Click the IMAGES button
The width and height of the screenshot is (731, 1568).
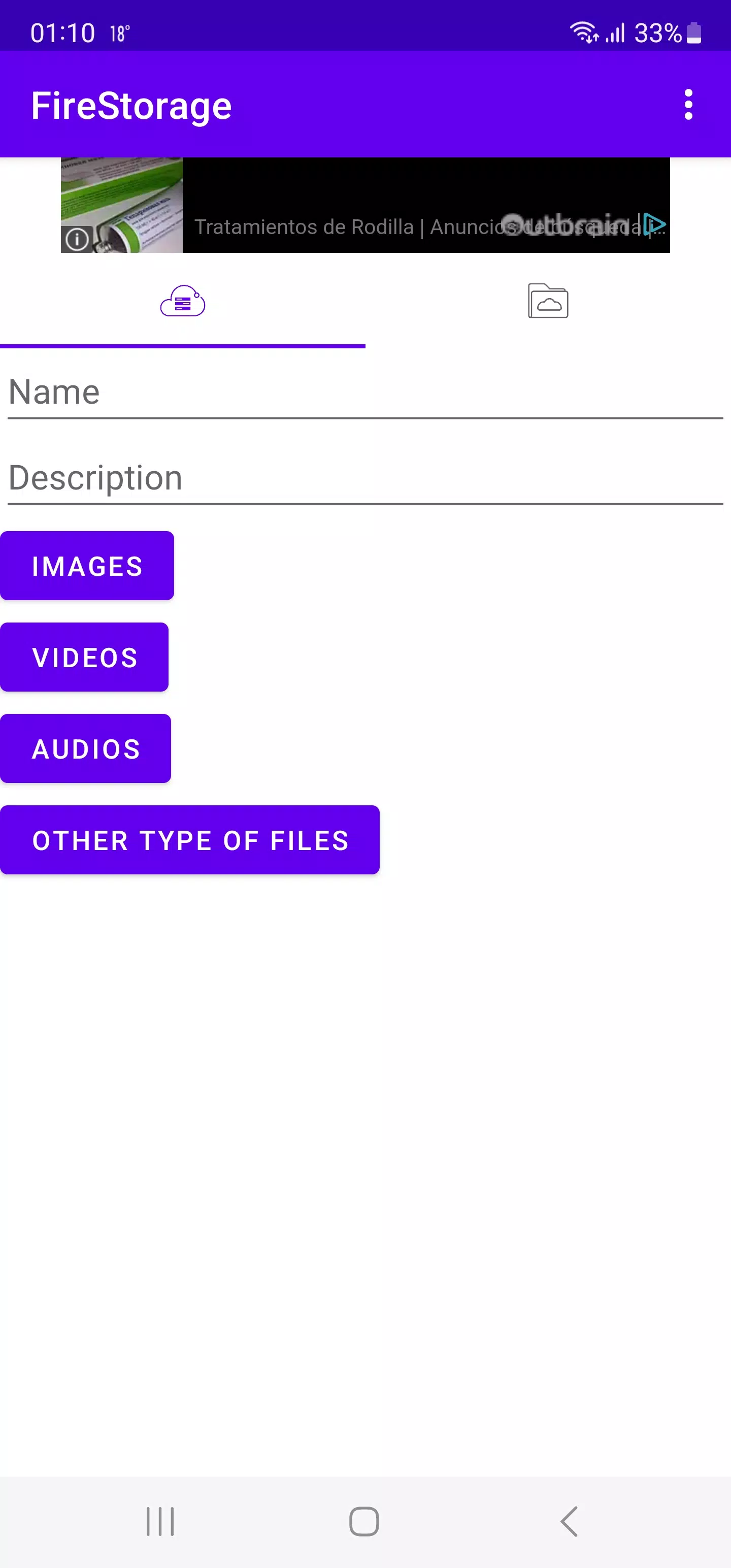pos(87,566)
